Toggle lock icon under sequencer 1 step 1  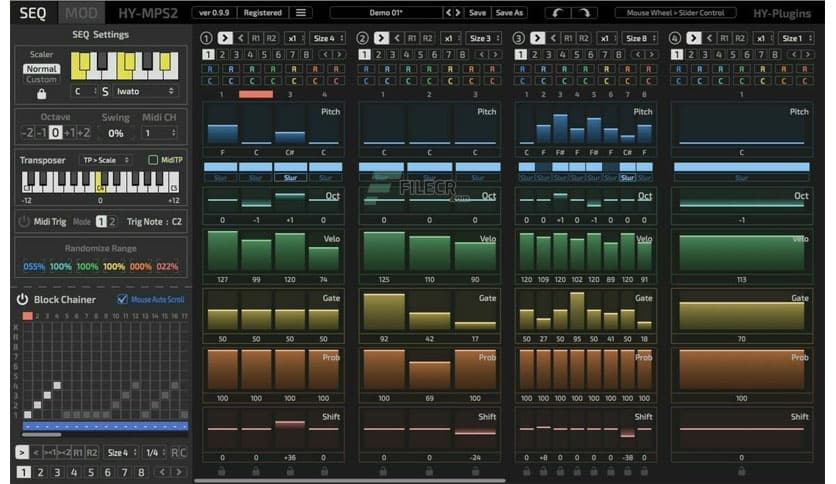222,471
